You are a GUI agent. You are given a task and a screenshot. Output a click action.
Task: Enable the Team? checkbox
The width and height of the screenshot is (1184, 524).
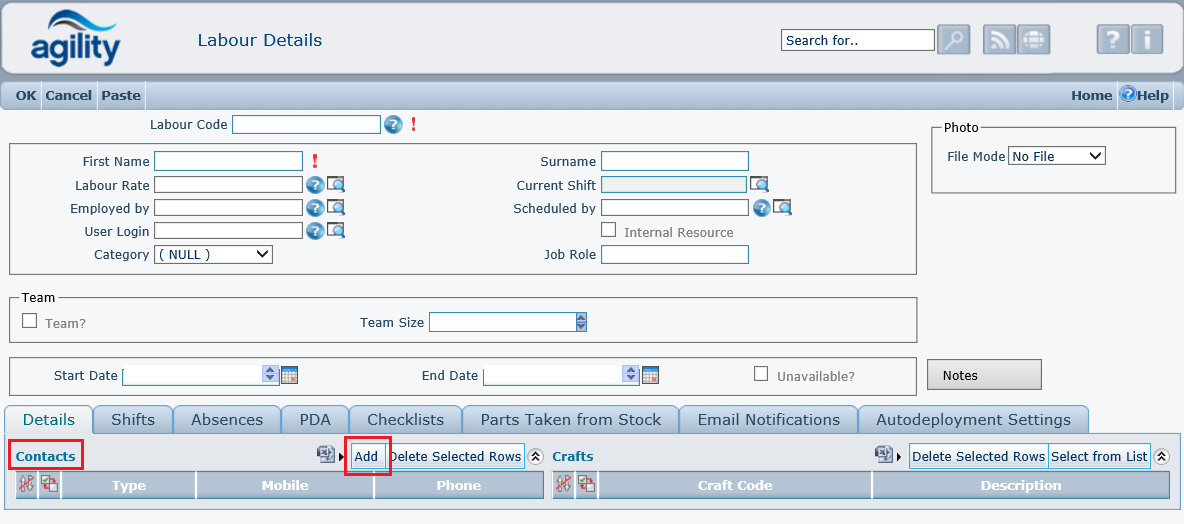[x=30, y=321]
